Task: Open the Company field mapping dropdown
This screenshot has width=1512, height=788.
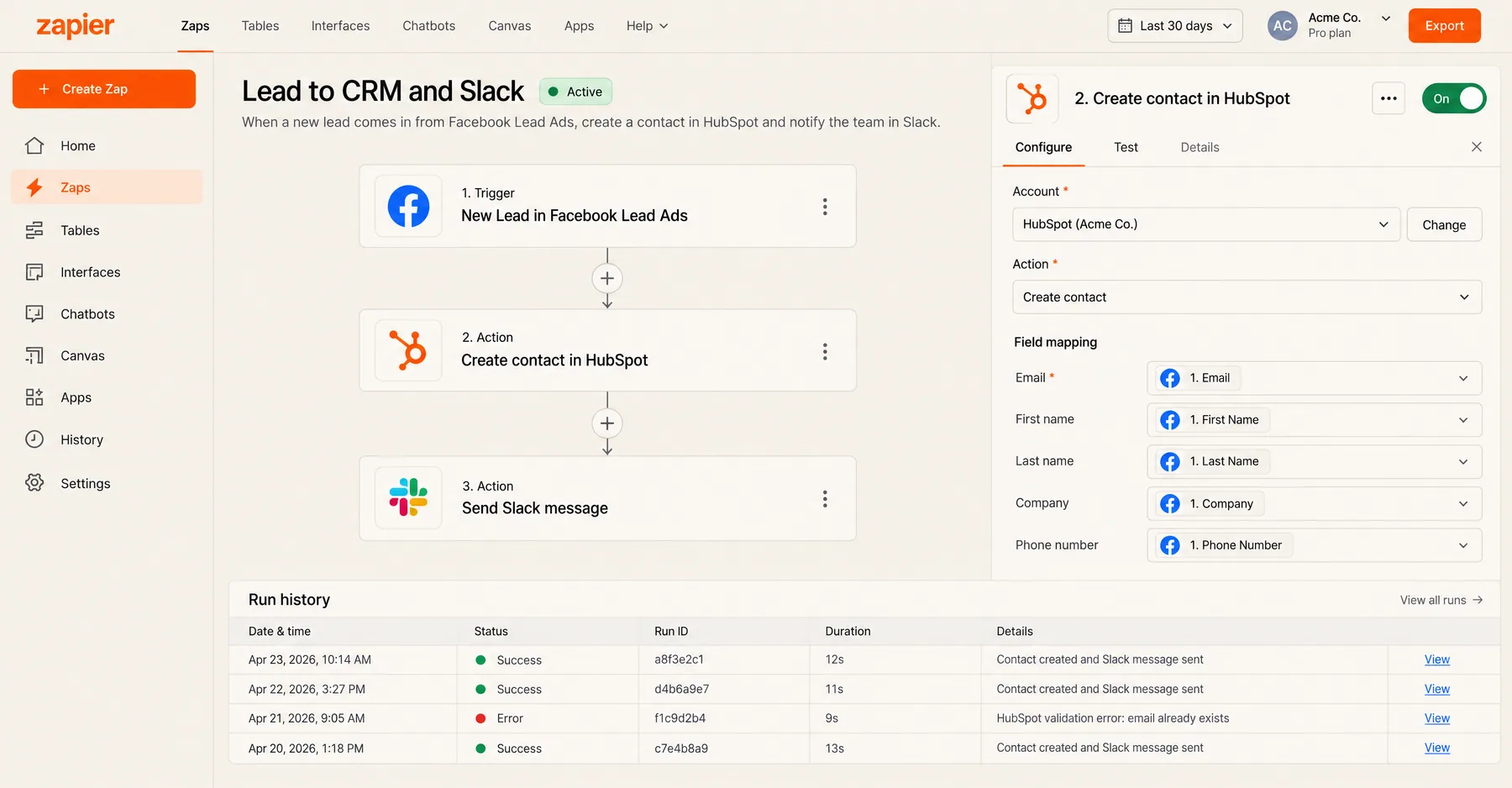Action: (x=1315, y=503)
